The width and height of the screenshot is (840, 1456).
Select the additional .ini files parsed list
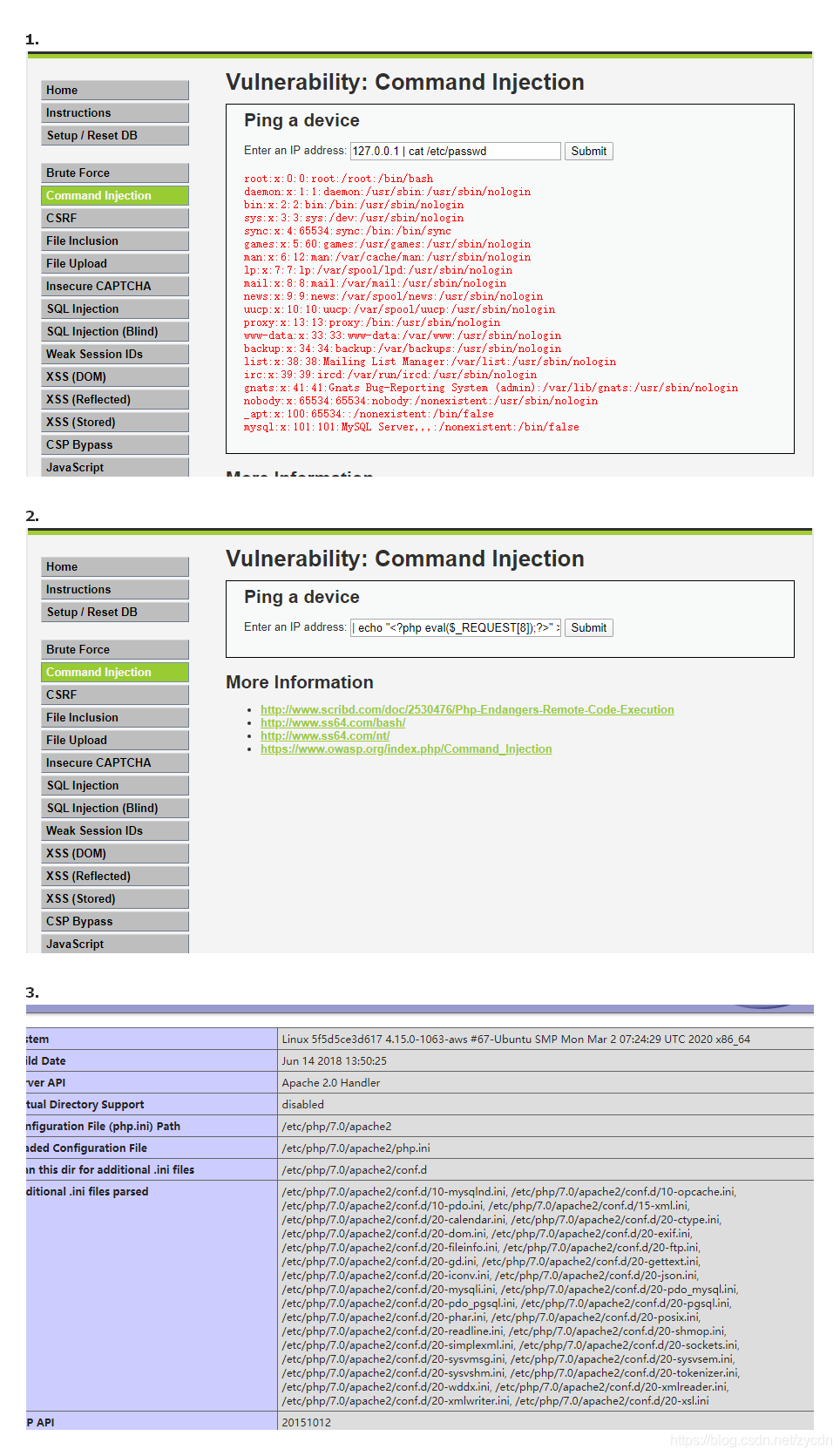tap(545, 1296)
